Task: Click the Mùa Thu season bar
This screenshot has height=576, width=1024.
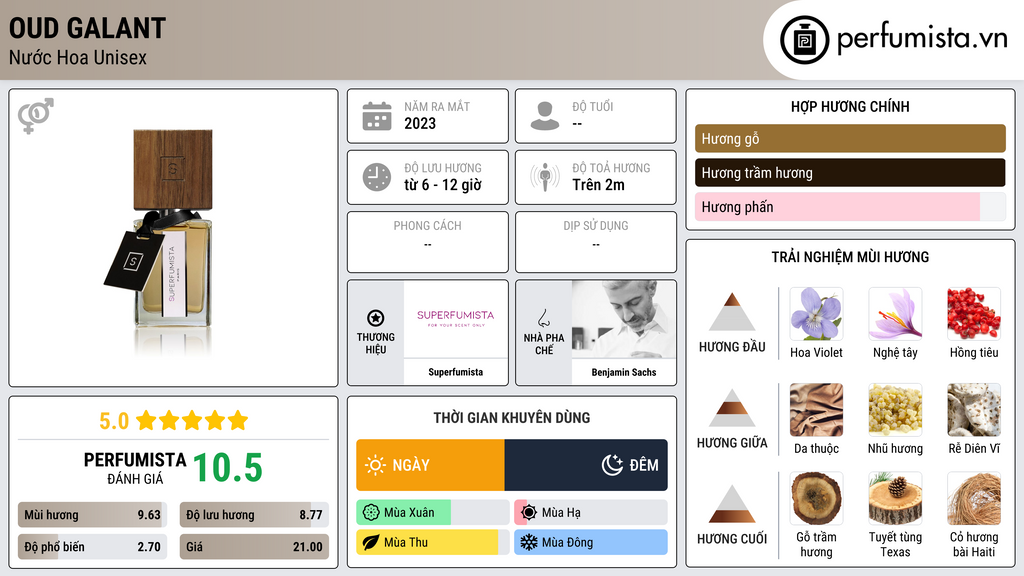Action: [x=433, y=542]
